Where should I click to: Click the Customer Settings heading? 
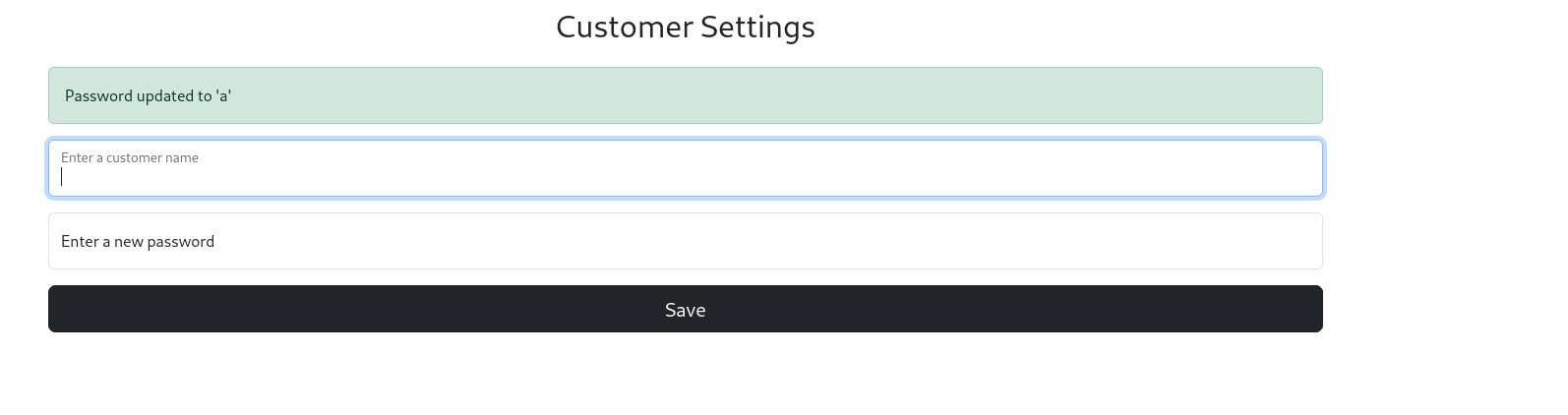pos(686,27)
